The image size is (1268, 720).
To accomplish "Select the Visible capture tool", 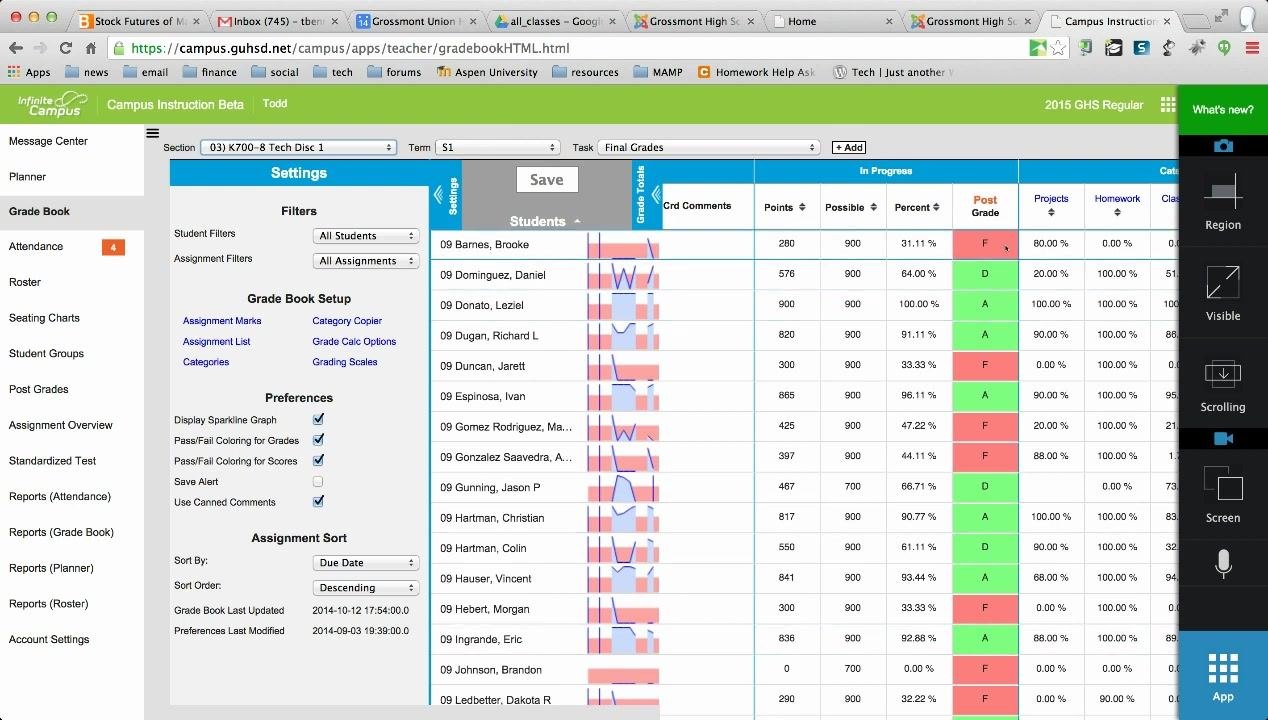I will coord(1223,292).
